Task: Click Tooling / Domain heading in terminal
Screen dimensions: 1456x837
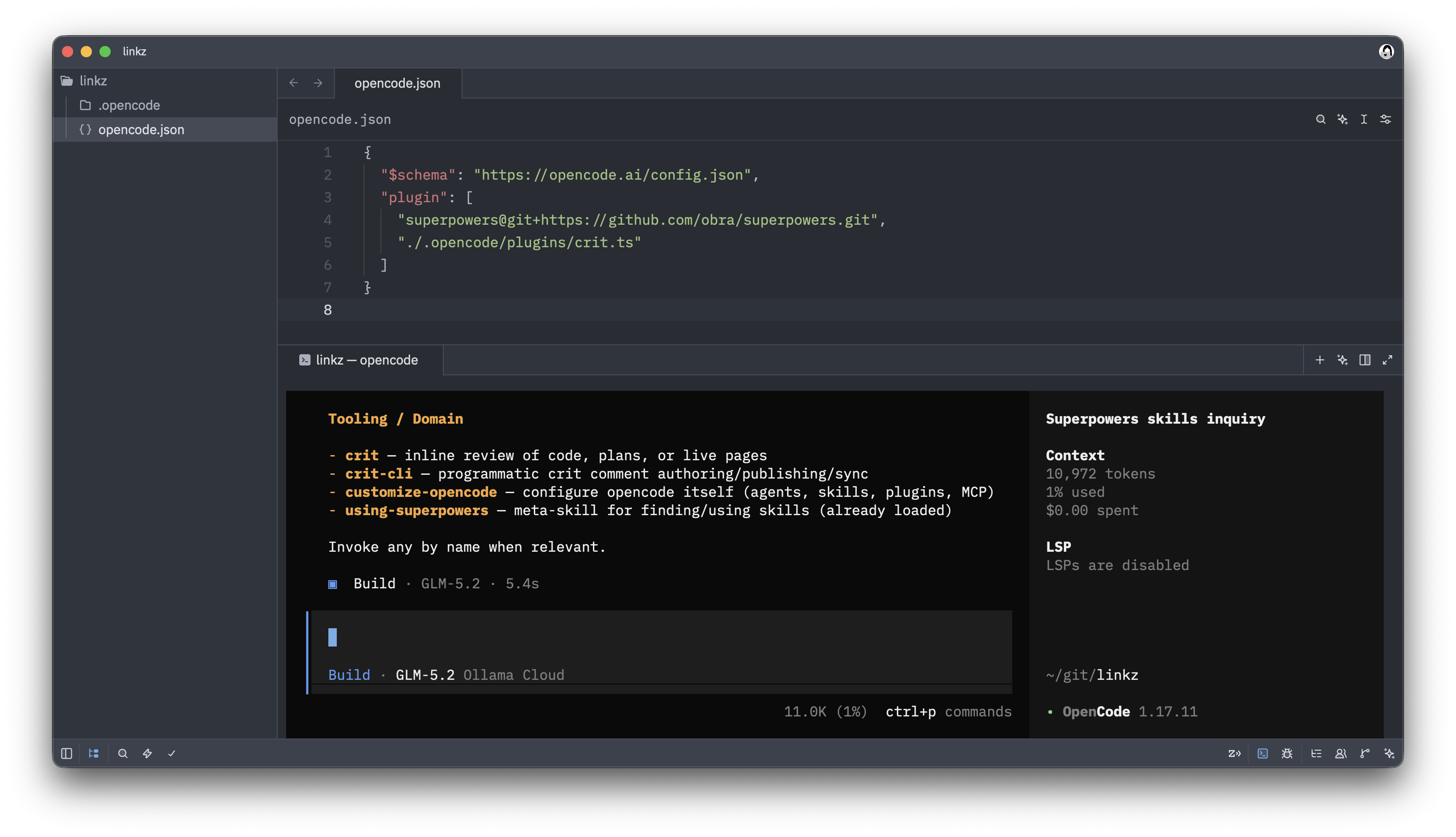Action: 395,418
